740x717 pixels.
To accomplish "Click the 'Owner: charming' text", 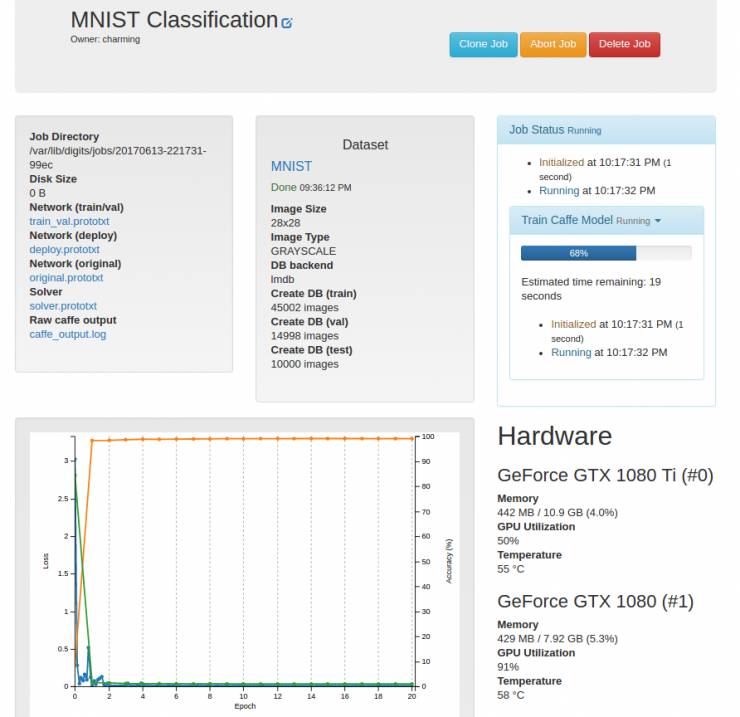I will coord(105,39).
